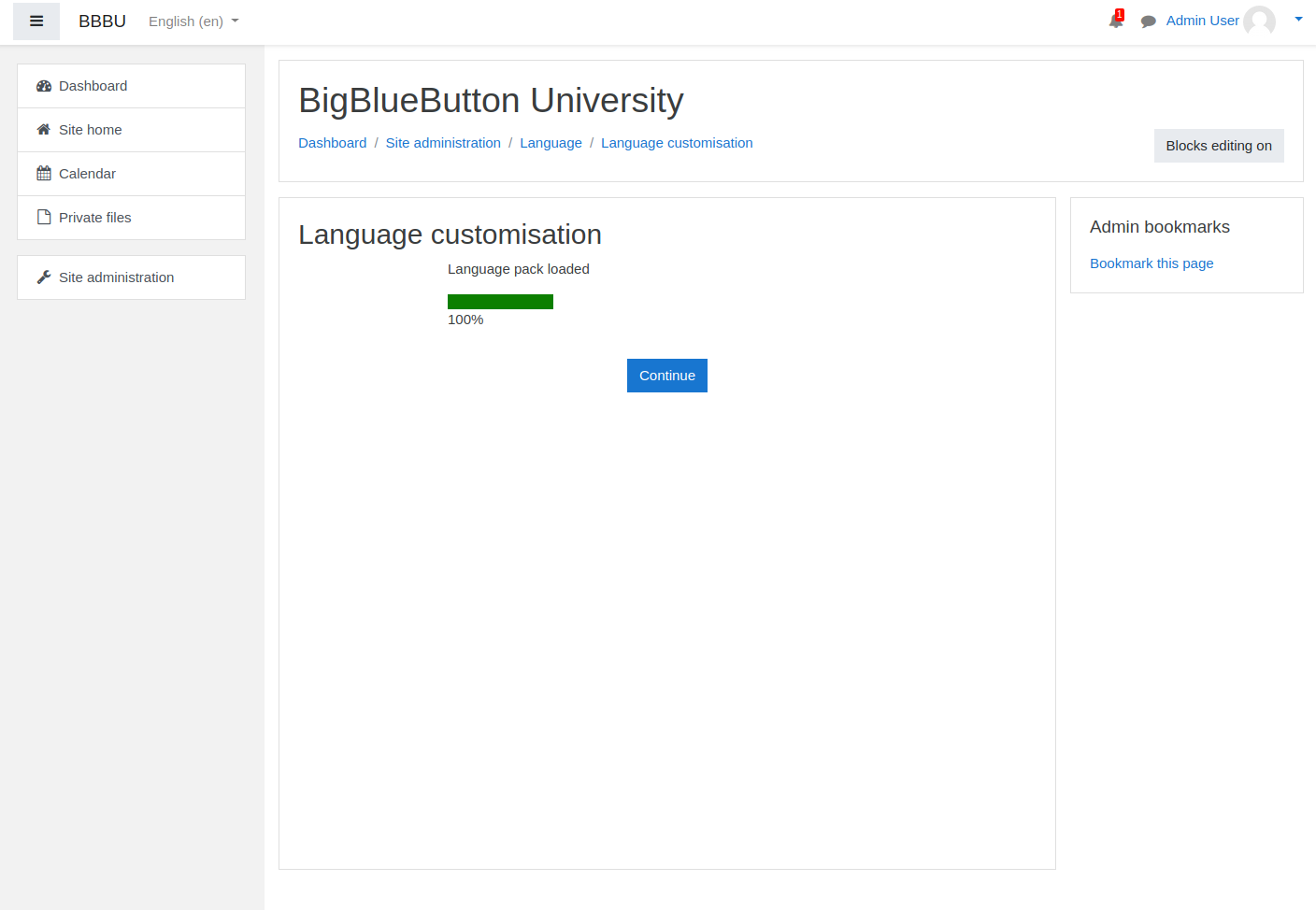The width and height of the screenshot is (1316, 910).
Task: Click the BBBU site brand link
Action: [102, 21]
